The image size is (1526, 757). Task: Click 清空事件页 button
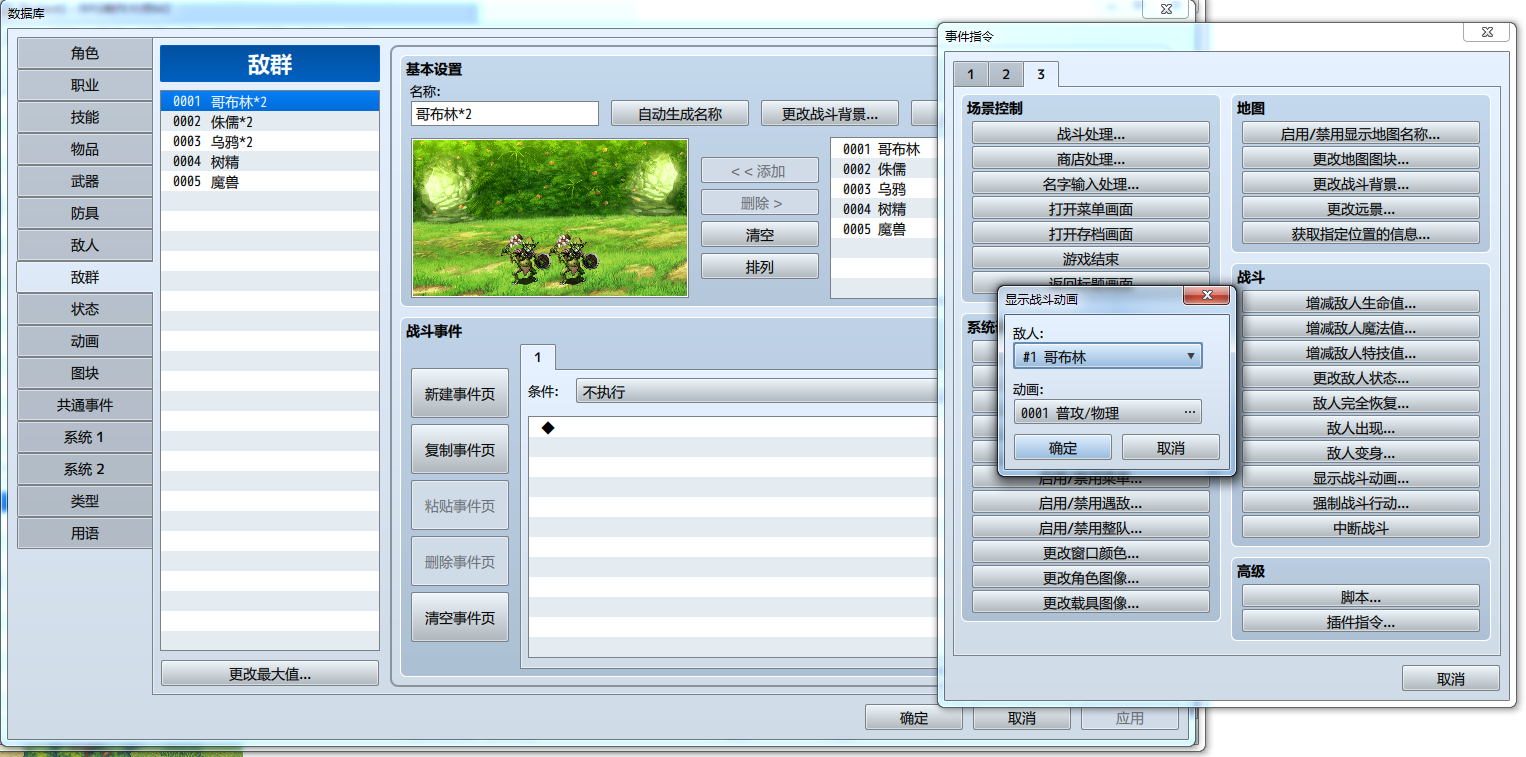coord(460,618)
